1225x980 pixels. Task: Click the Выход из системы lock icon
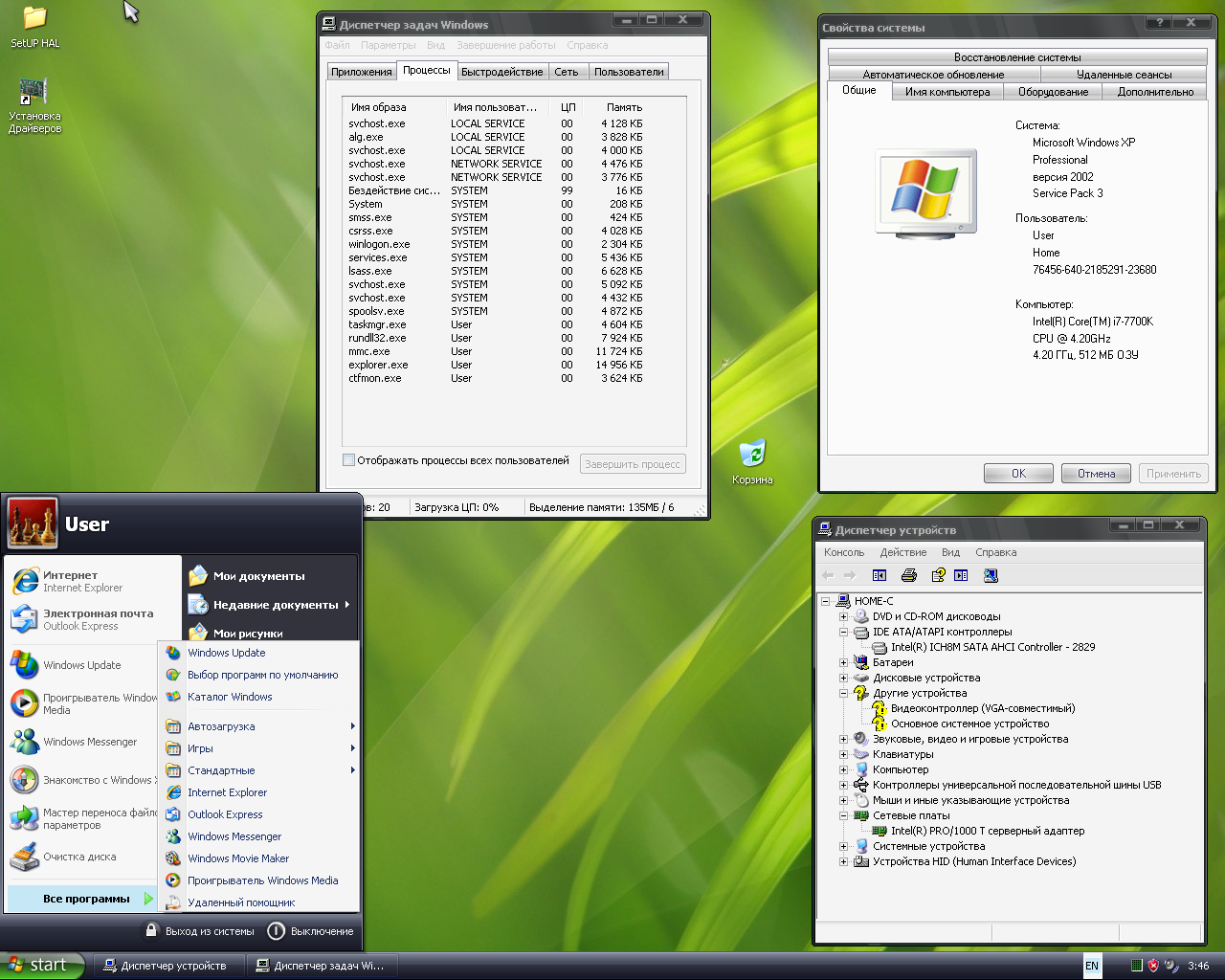pyautogui.click(x=151, y=930)
